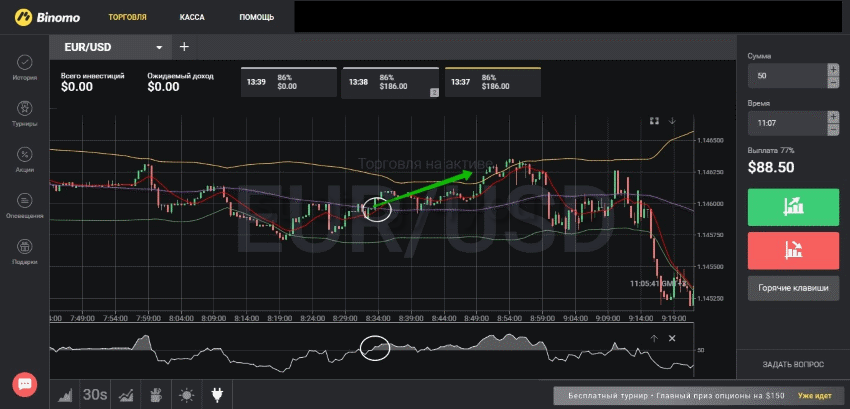The height and width of the screenshot is (409, 850).
Task: Expand the EUR/USD asset dropdown
Action: [x=159, y=47]
